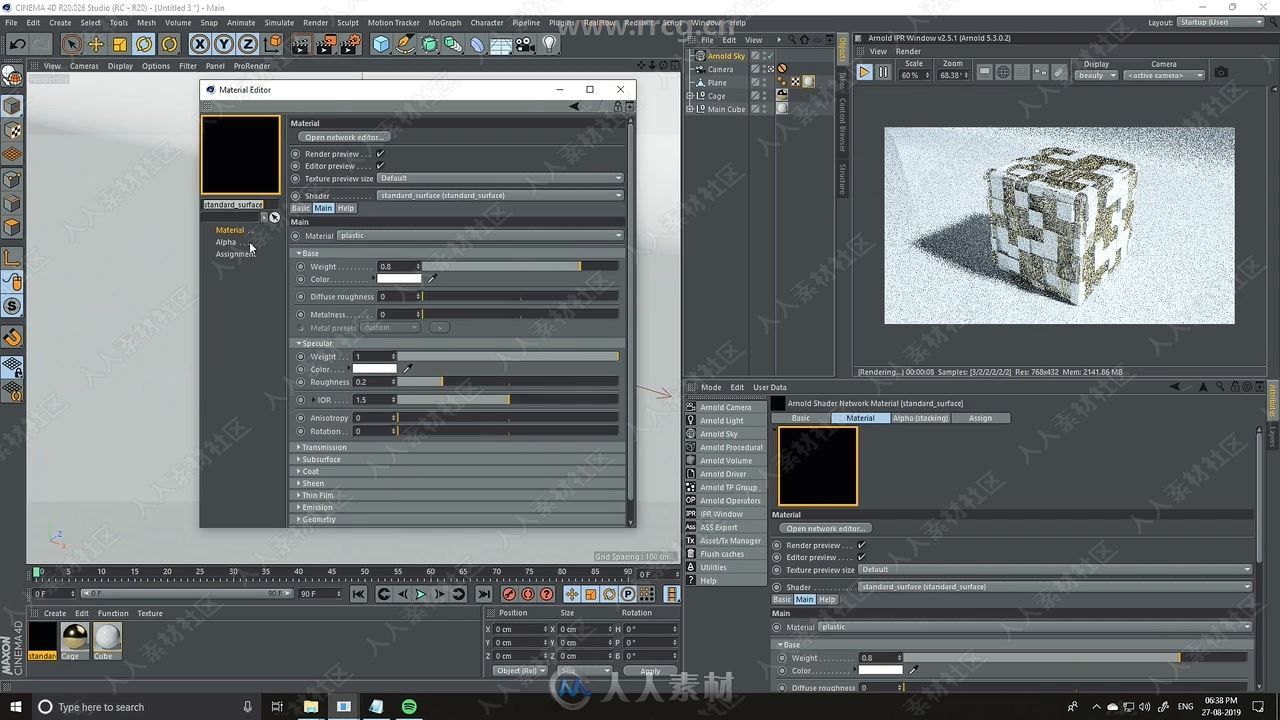Click animation dot beside Base Weight

[x=301, y=267]
